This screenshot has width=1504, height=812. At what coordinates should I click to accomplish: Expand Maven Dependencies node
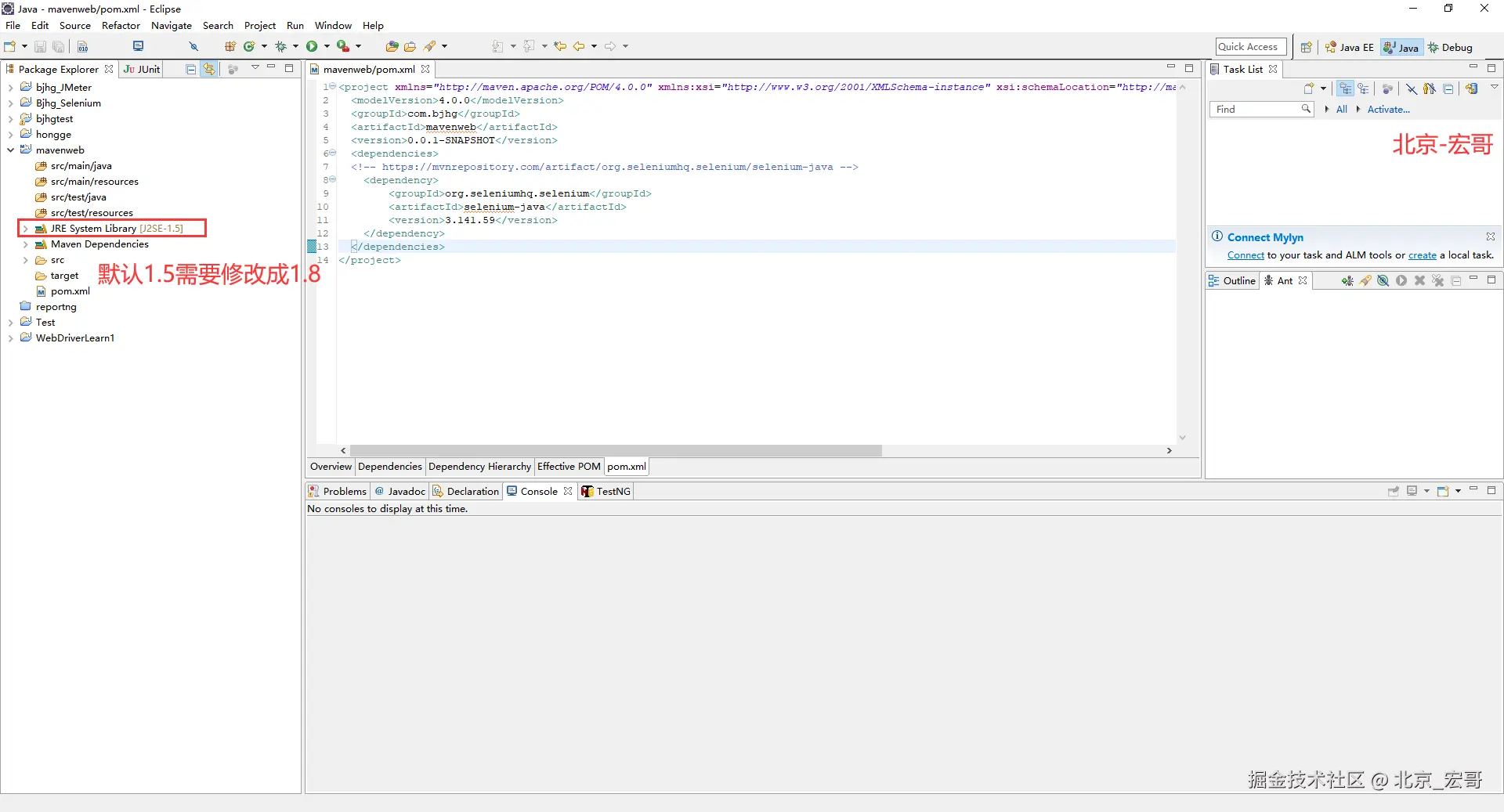[26, 244]
